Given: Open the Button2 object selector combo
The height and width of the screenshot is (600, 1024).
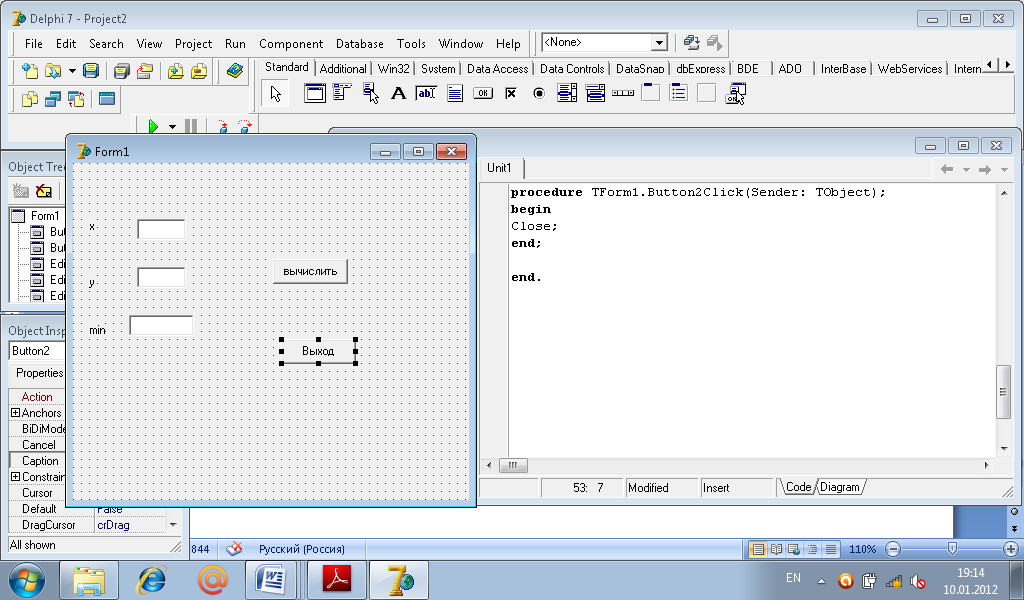Looking at the screenshot, I should click(37, 351).
